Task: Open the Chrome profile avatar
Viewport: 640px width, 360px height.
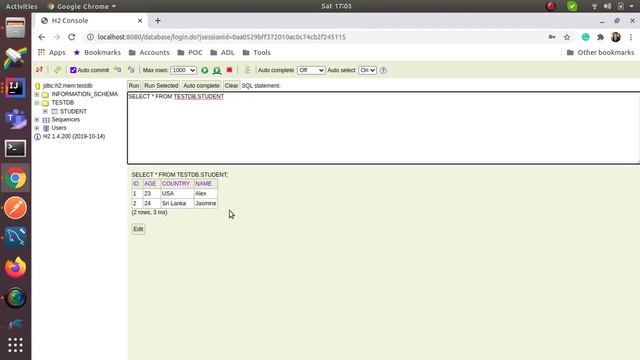Action: pos(616,37)
